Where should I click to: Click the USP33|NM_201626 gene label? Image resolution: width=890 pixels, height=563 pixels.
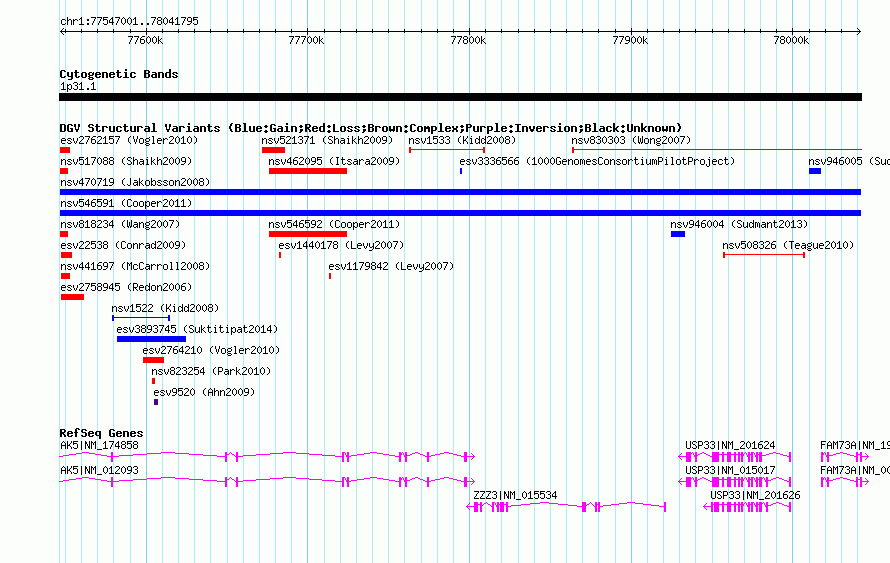755,495
